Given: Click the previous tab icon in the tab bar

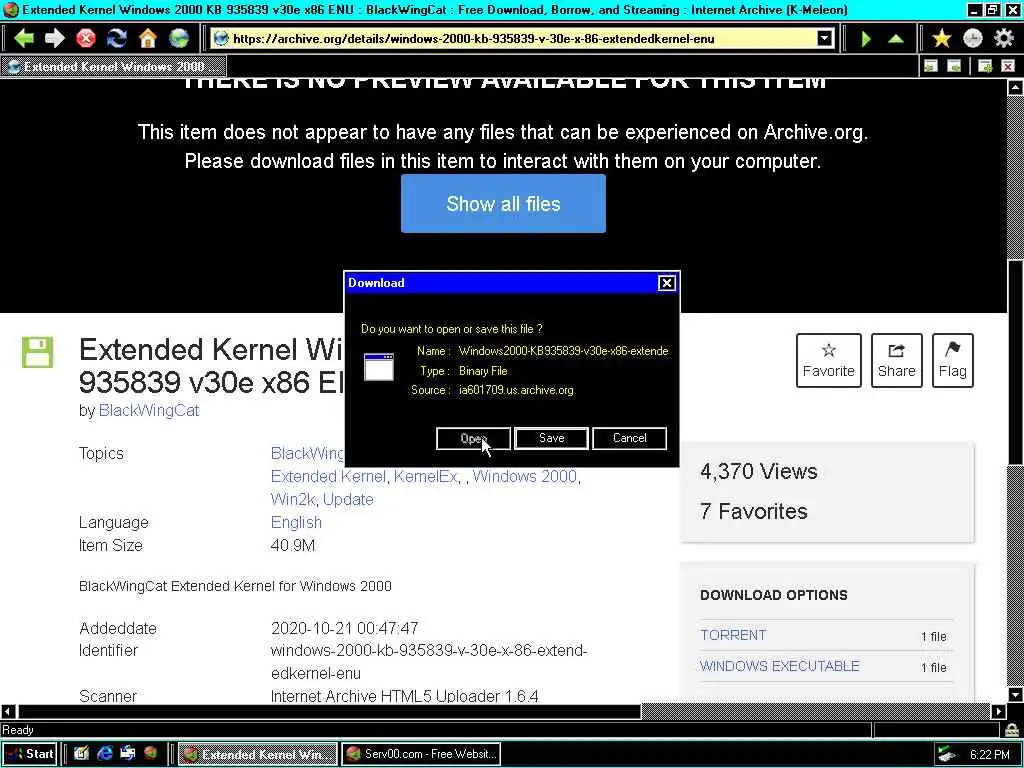Looking at the screenshot, I should [931, 66].
